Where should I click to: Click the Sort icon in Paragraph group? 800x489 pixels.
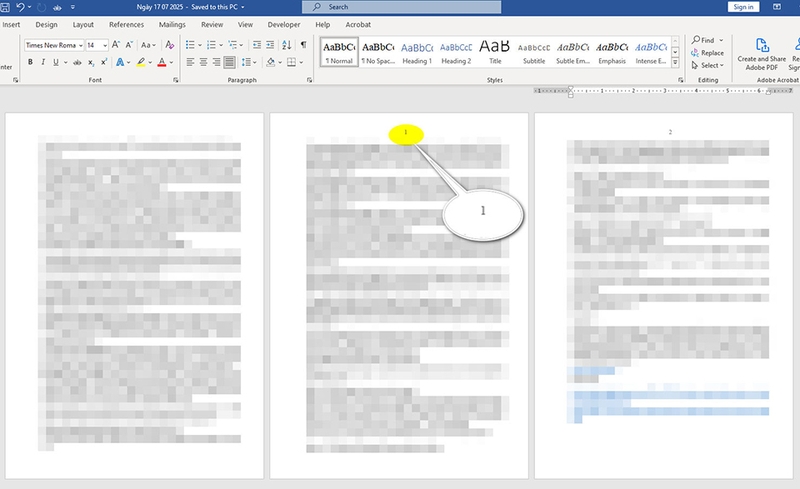coord(288,45)
